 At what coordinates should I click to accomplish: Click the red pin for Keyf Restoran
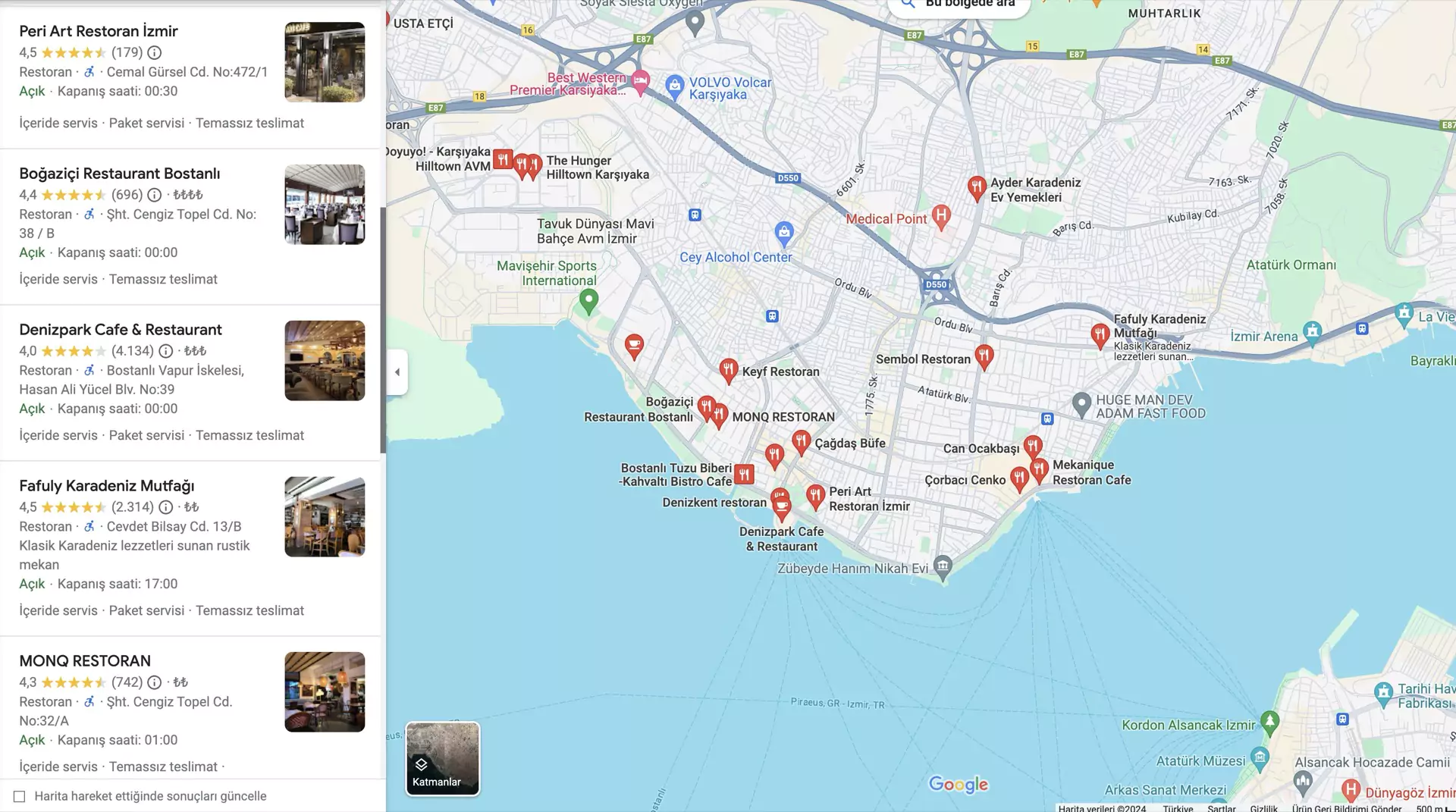[728, 369]
